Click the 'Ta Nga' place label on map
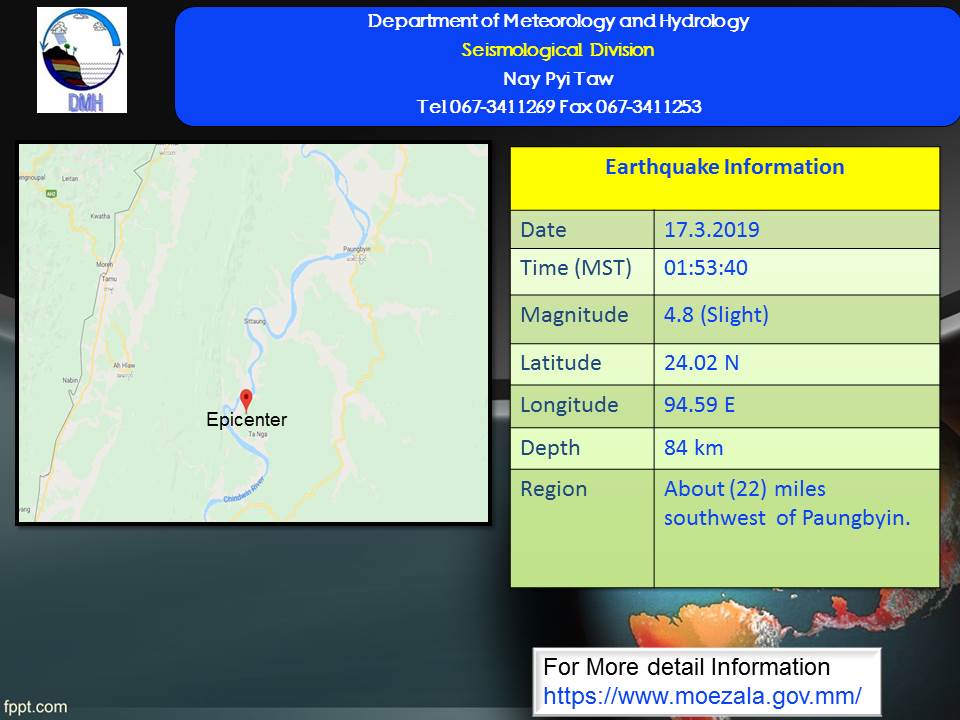This screenshot has width=960, height=720. [x=258, y=435]
